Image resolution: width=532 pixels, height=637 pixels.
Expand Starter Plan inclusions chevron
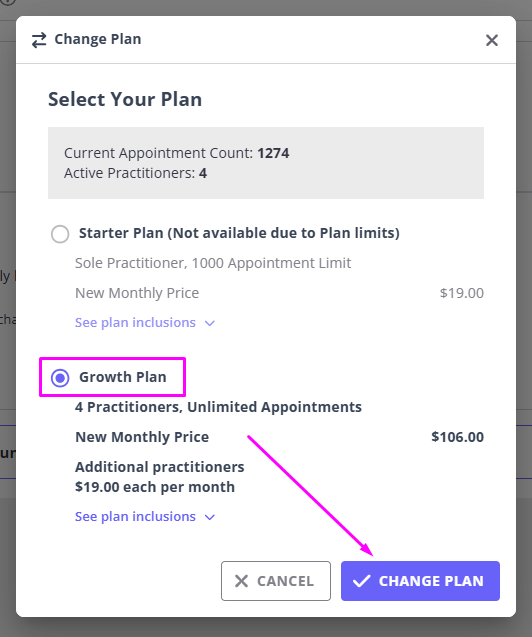coord(210,323)
